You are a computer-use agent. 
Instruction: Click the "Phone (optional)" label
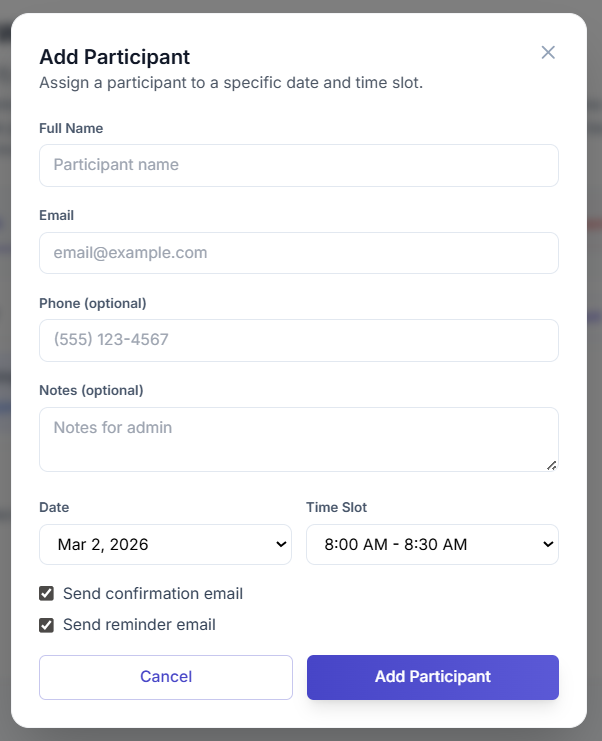[x=93, y=303]
